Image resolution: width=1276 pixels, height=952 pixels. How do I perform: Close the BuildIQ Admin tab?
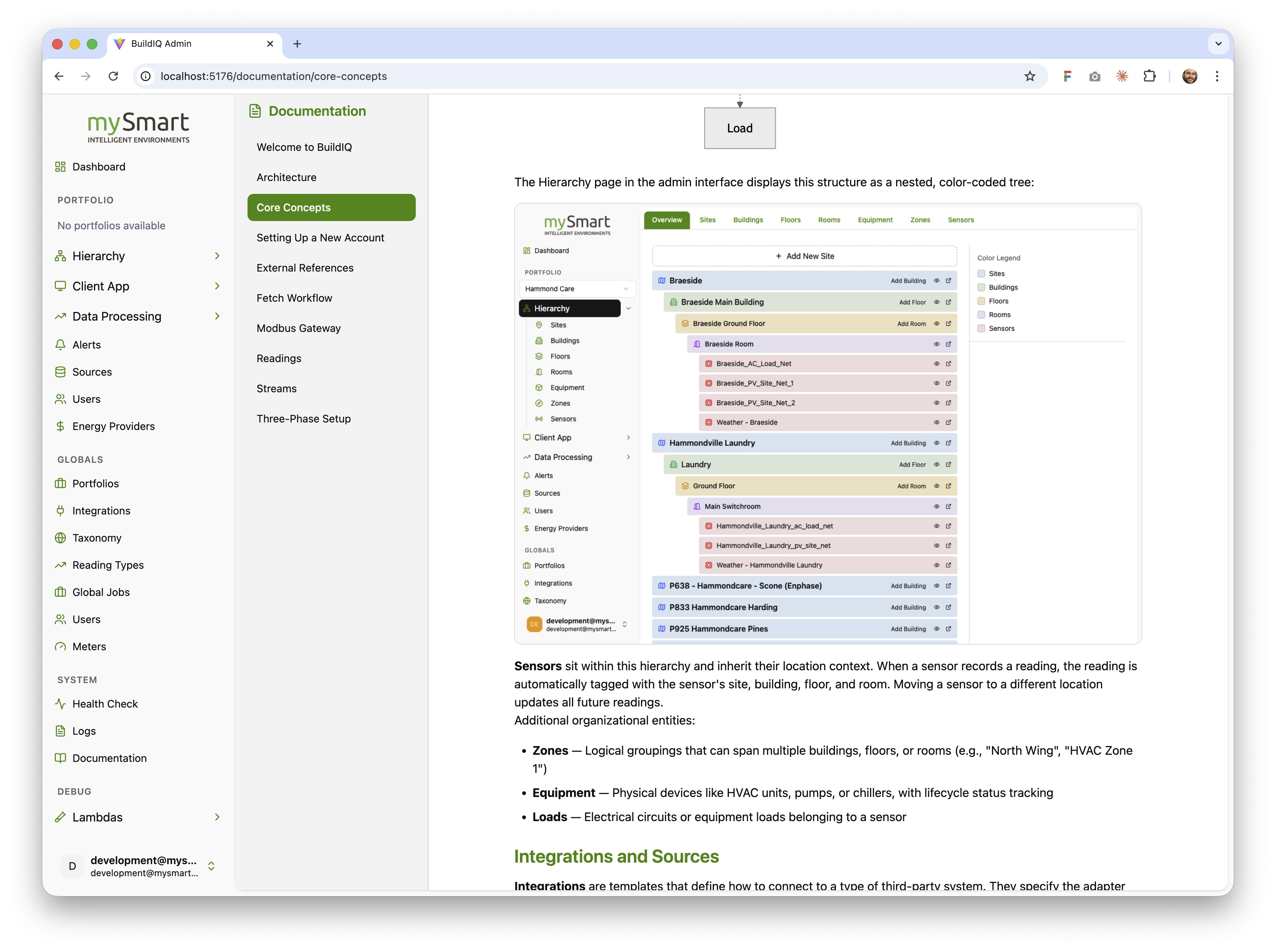270,44
